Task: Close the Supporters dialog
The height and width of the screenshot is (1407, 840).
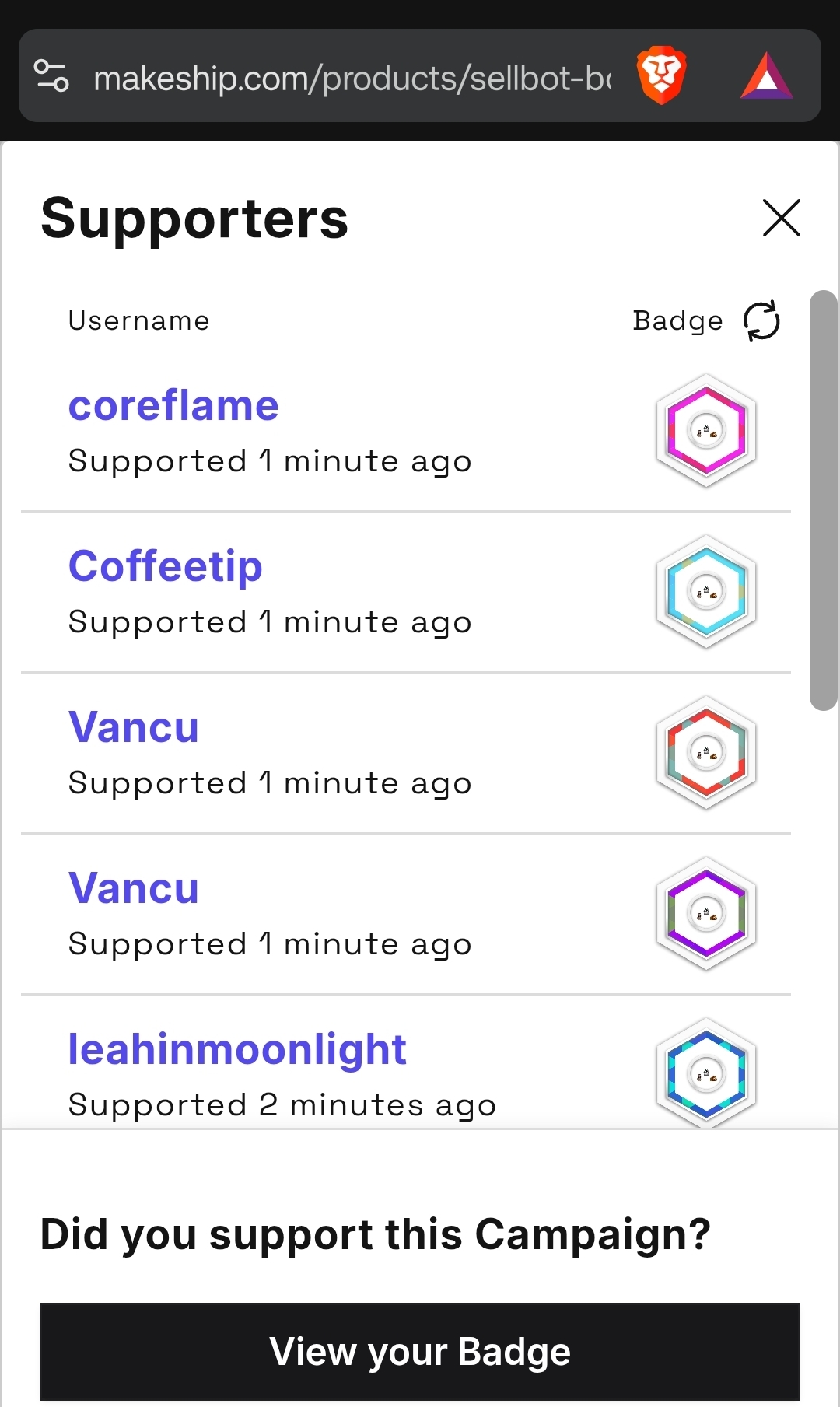Action: point(781,218)
